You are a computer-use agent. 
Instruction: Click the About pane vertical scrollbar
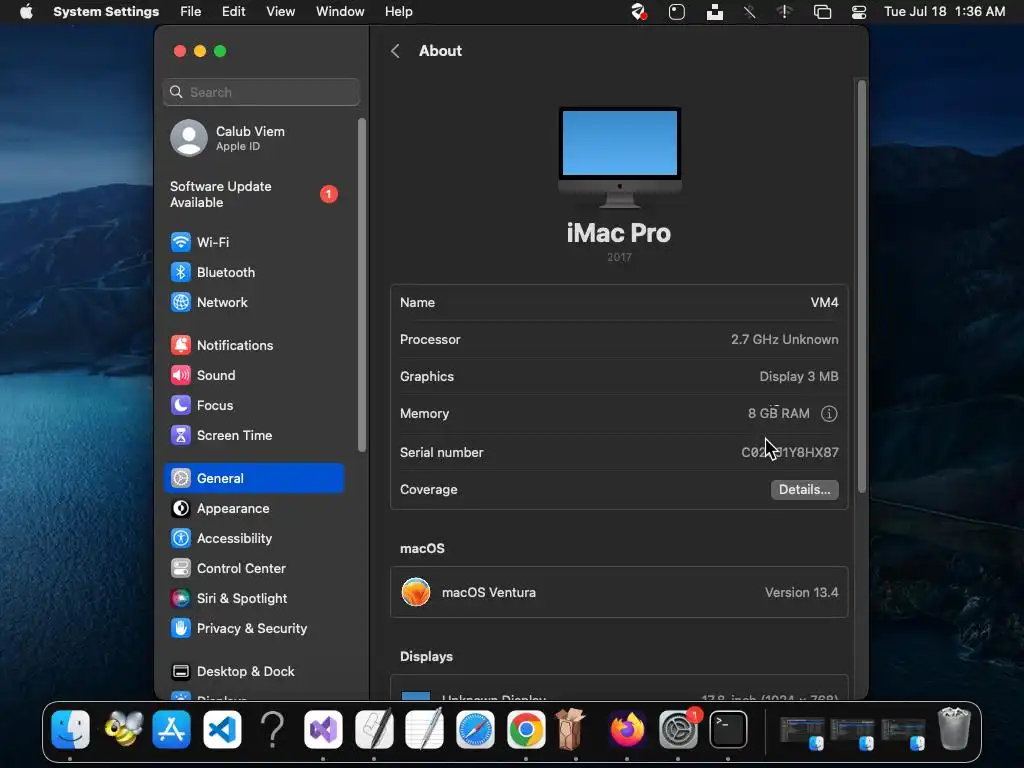(x=862, y=287)
